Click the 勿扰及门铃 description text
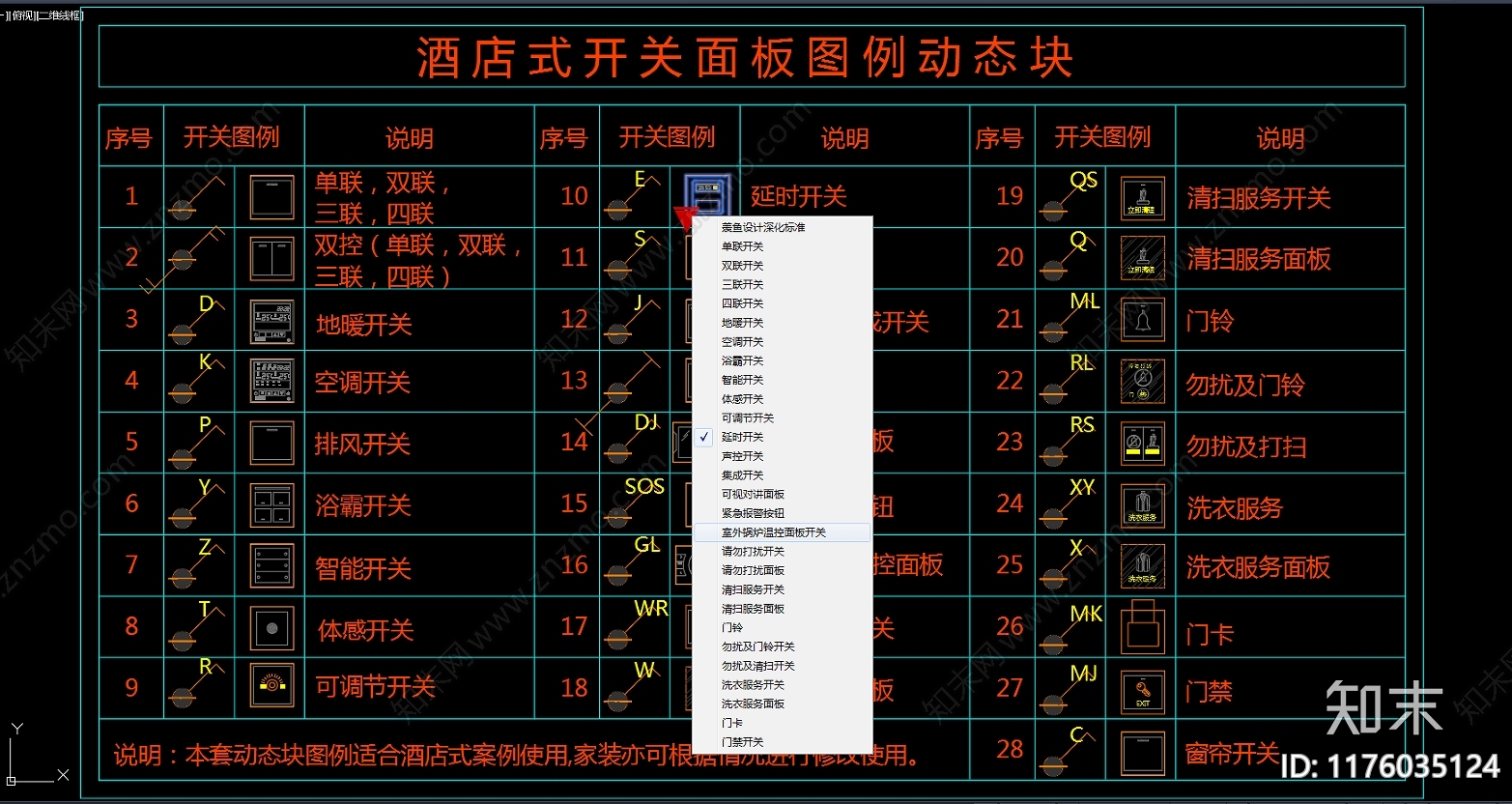 [x=1245, y=385]
